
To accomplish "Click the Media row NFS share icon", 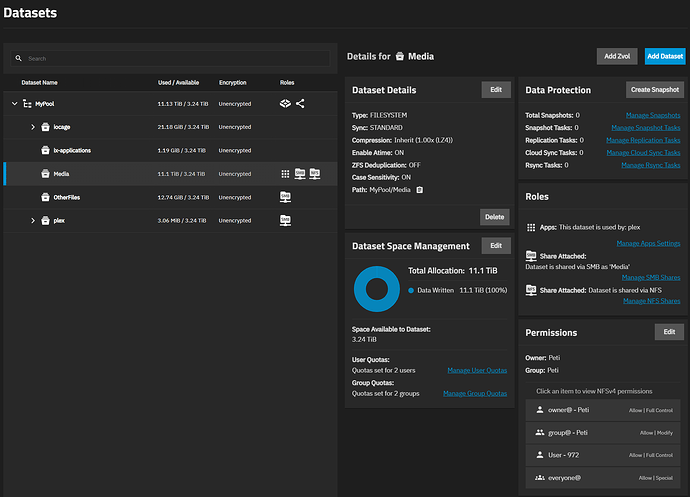I will 315,173.
